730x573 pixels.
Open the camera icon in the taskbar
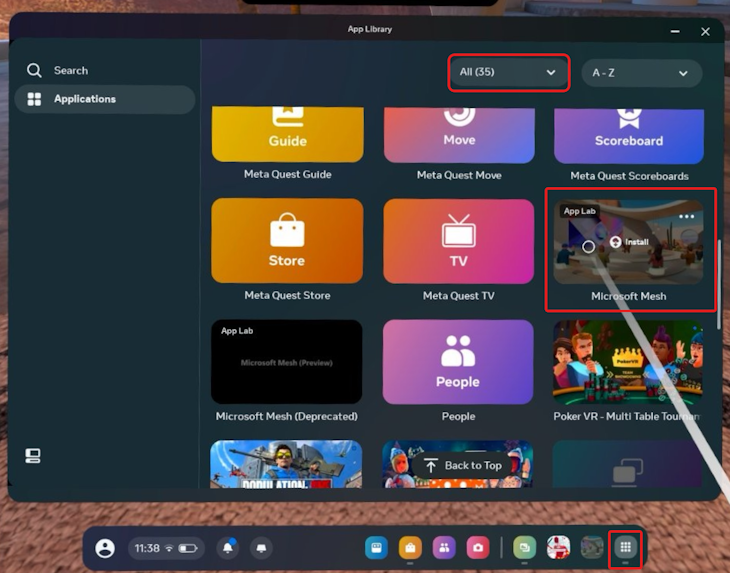[479, 548]
